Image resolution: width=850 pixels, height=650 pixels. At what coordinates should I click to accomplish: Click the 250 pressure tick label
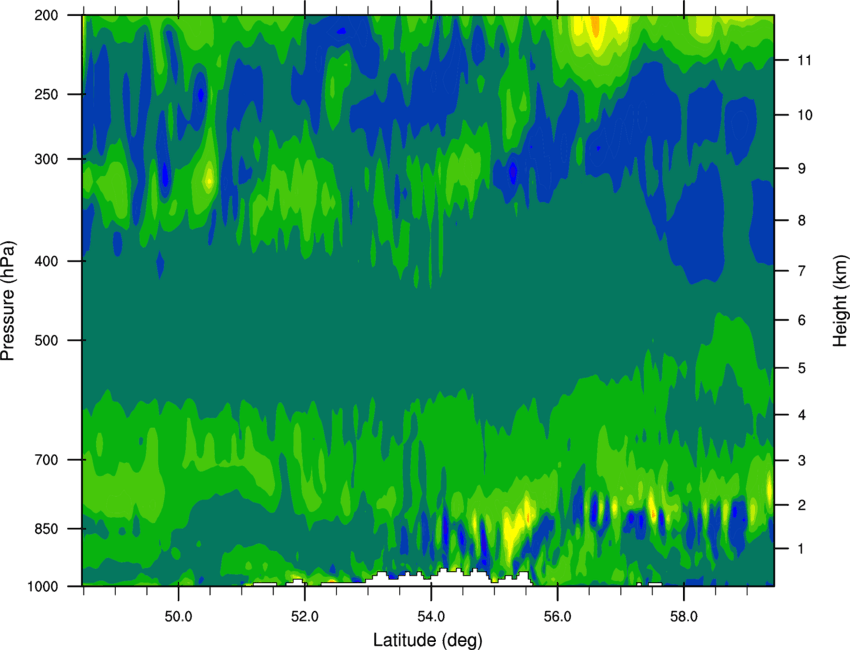[46, 94]
